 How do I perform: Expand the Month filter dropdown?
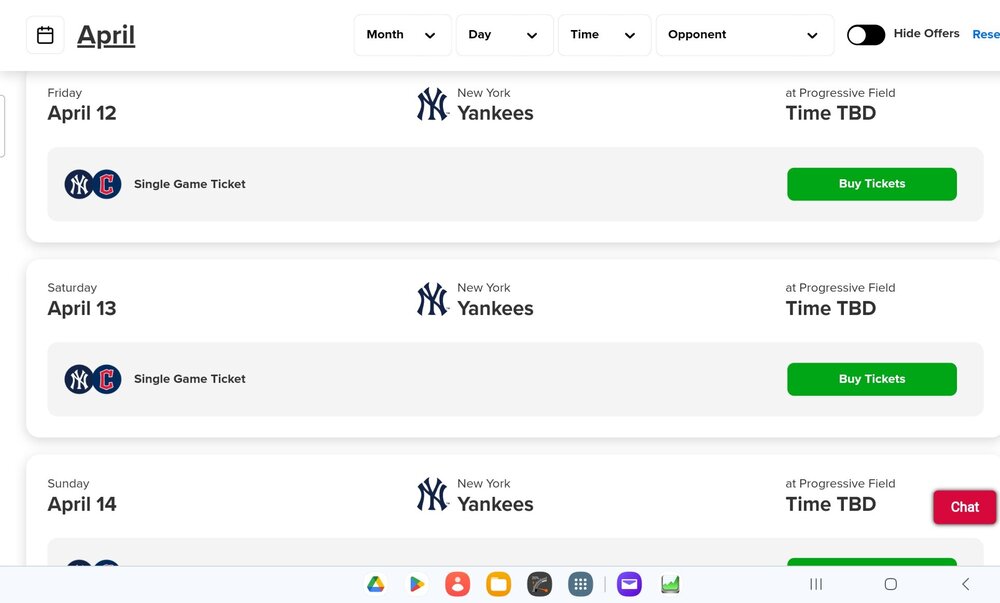pos(402,35)
